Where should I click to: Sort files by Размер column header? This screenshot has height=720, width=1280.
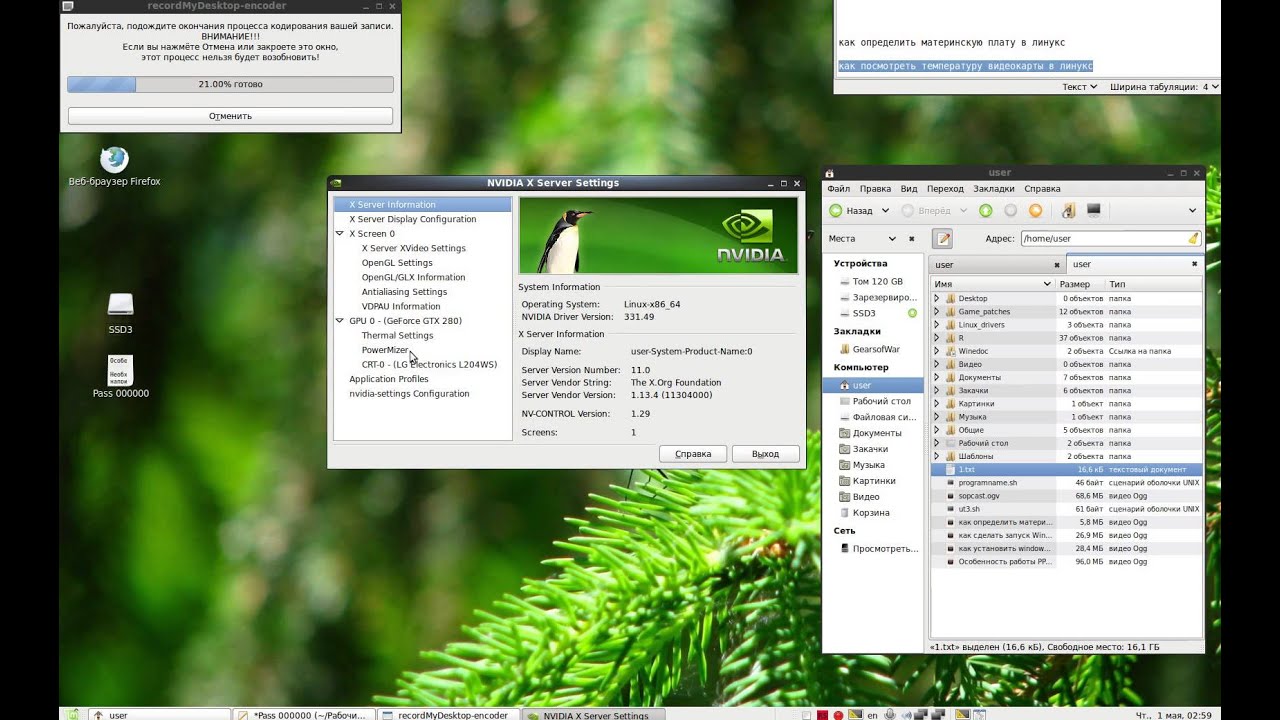tap(1079, 284)
